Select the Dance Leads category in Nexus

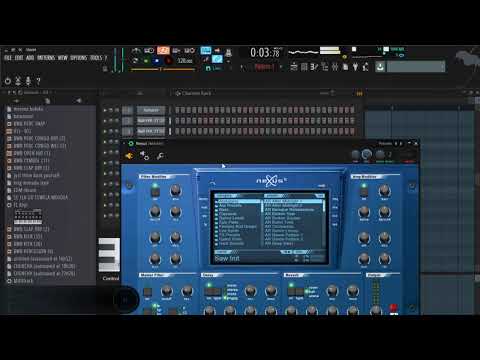tap(231, 218)
